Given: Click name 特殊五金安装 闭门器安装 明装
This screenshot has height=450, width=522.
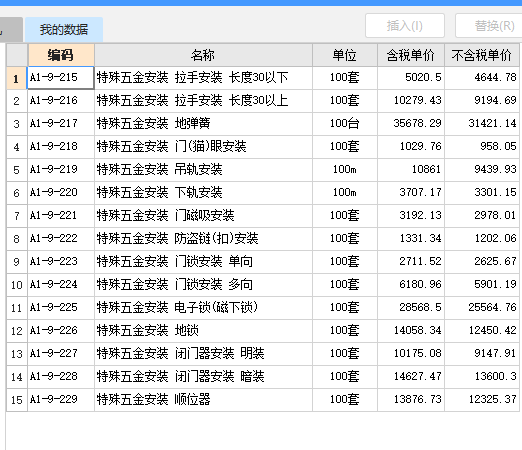Looking at the screenshot, I should [x=203, y=354].
